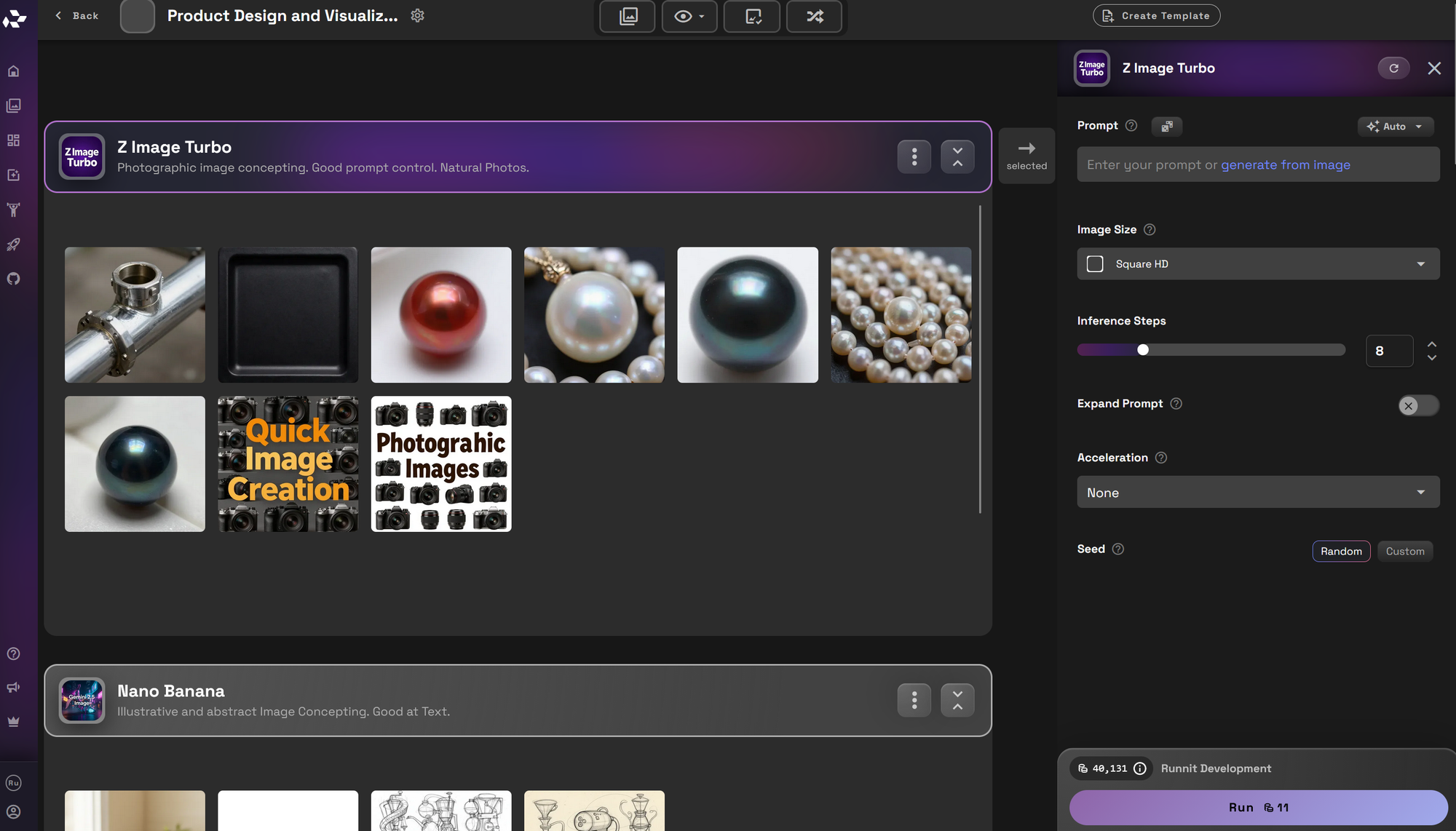
Task: Select the Random seed option
Action: pyautogui.click(x=1341, y=551)
